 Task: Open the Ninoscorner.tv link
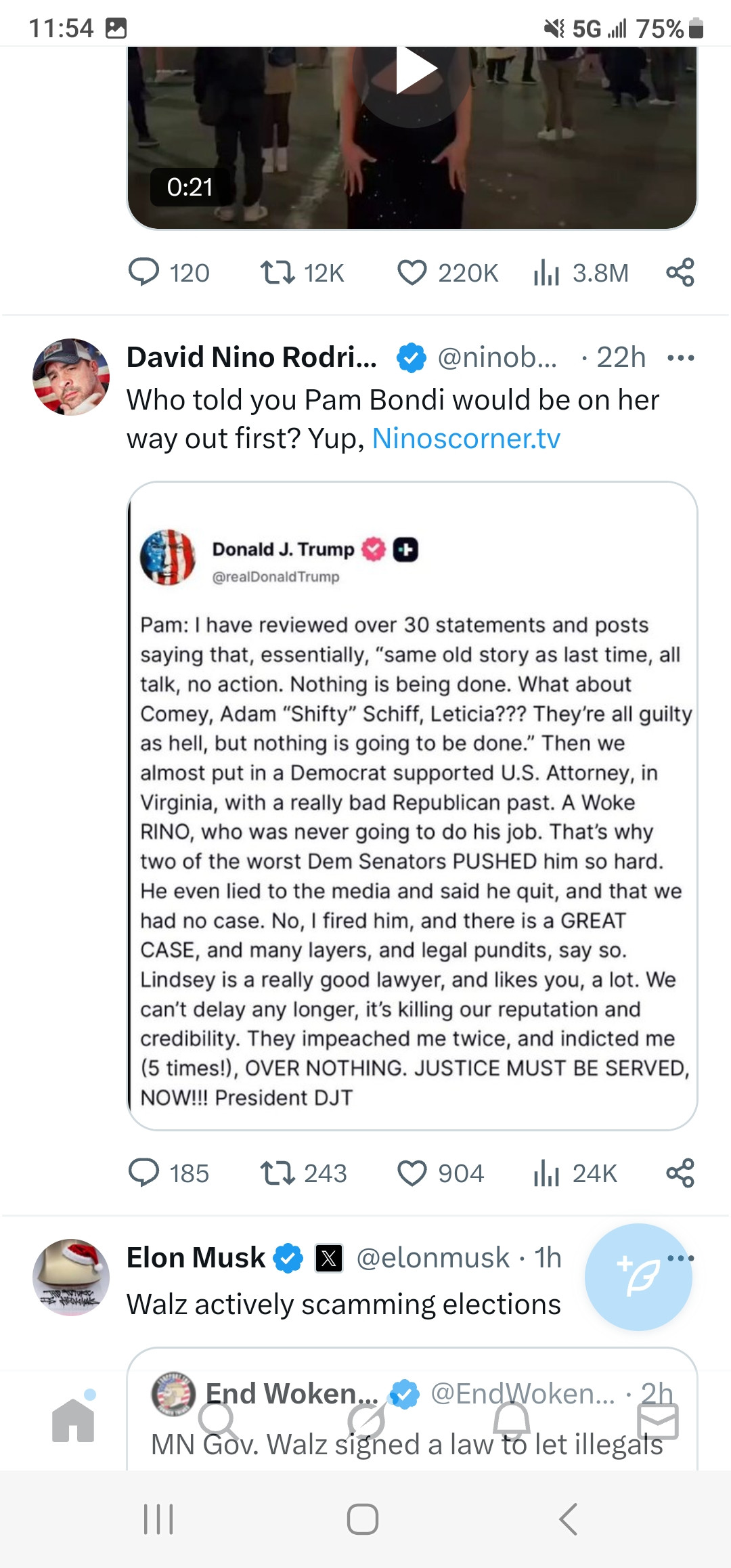[466, 439]
